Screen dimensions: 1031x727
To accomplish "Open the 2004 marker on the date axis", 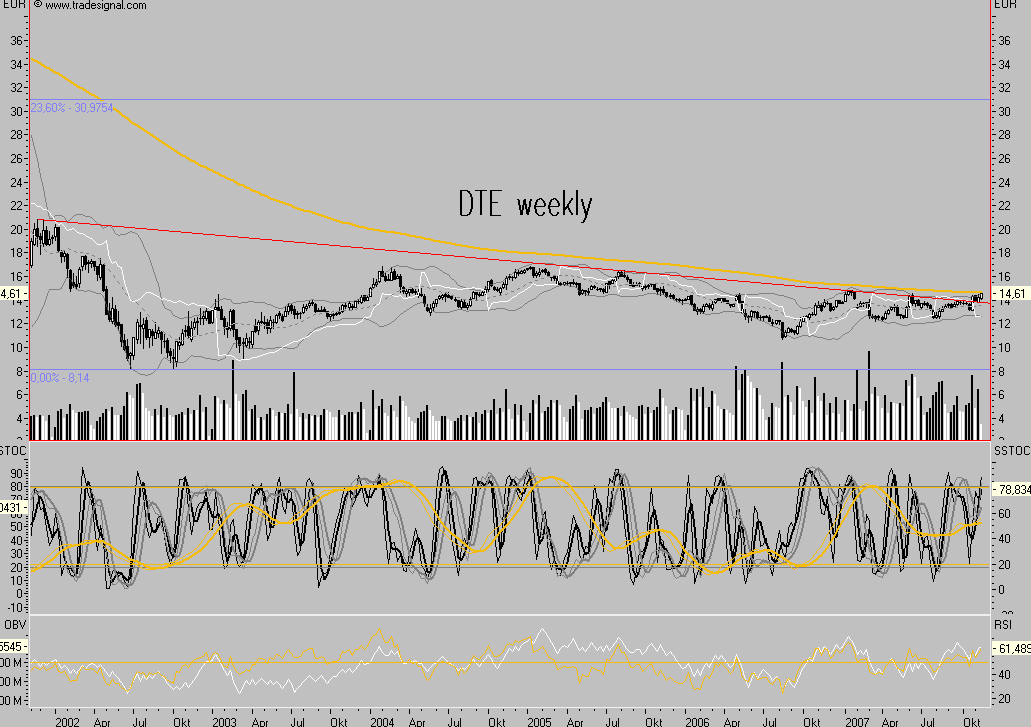I will click(383, 718).
